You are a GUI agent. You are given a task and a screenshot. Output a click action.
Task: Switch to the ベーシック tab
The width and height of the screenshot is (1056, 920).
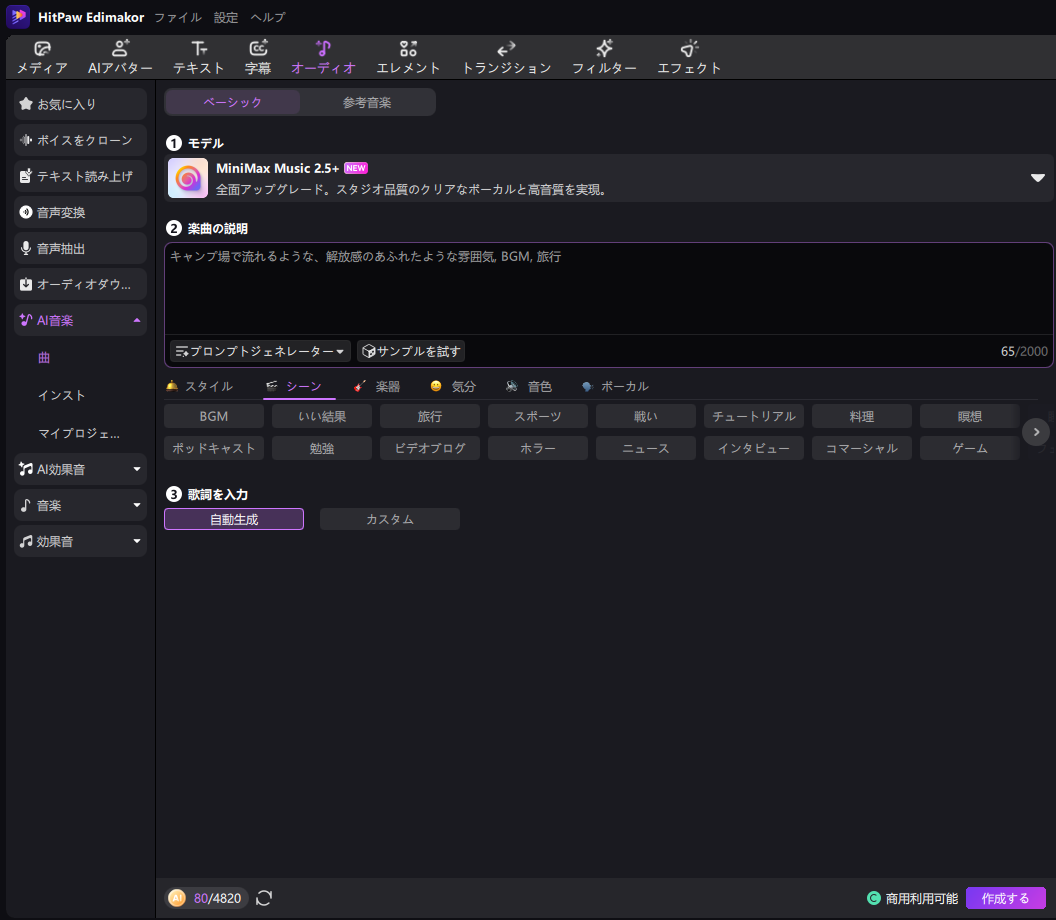click(x=232, y=102)
